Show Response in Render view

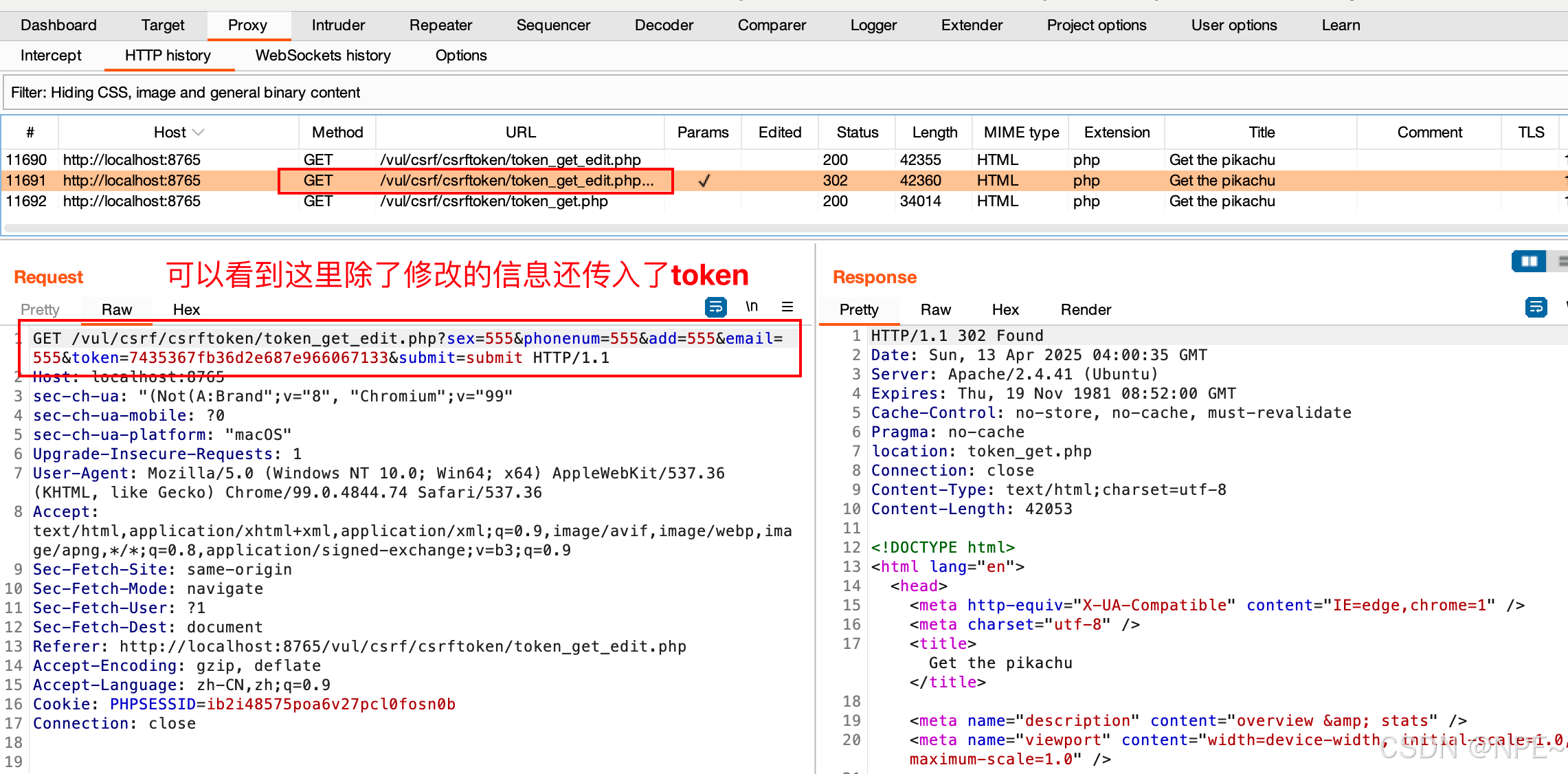[x=1086, y=309]
